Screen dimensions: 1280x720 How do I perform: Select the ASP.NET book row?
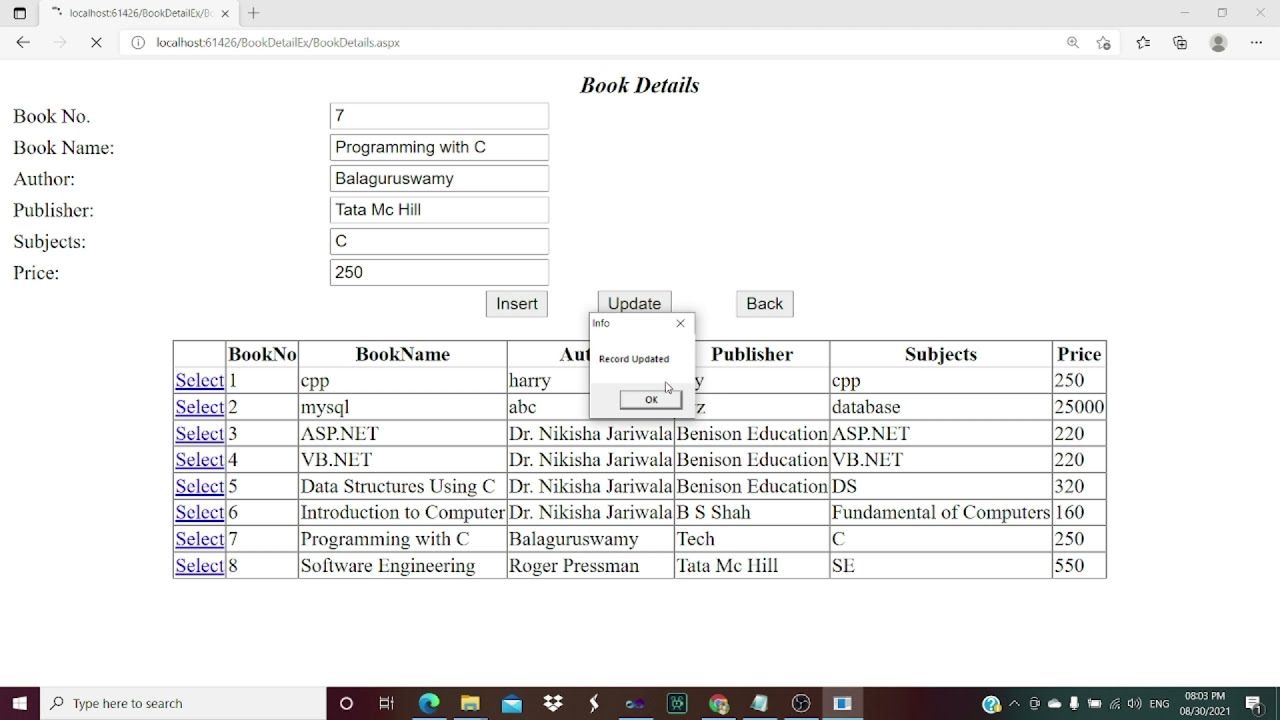[x=199, y=434]
